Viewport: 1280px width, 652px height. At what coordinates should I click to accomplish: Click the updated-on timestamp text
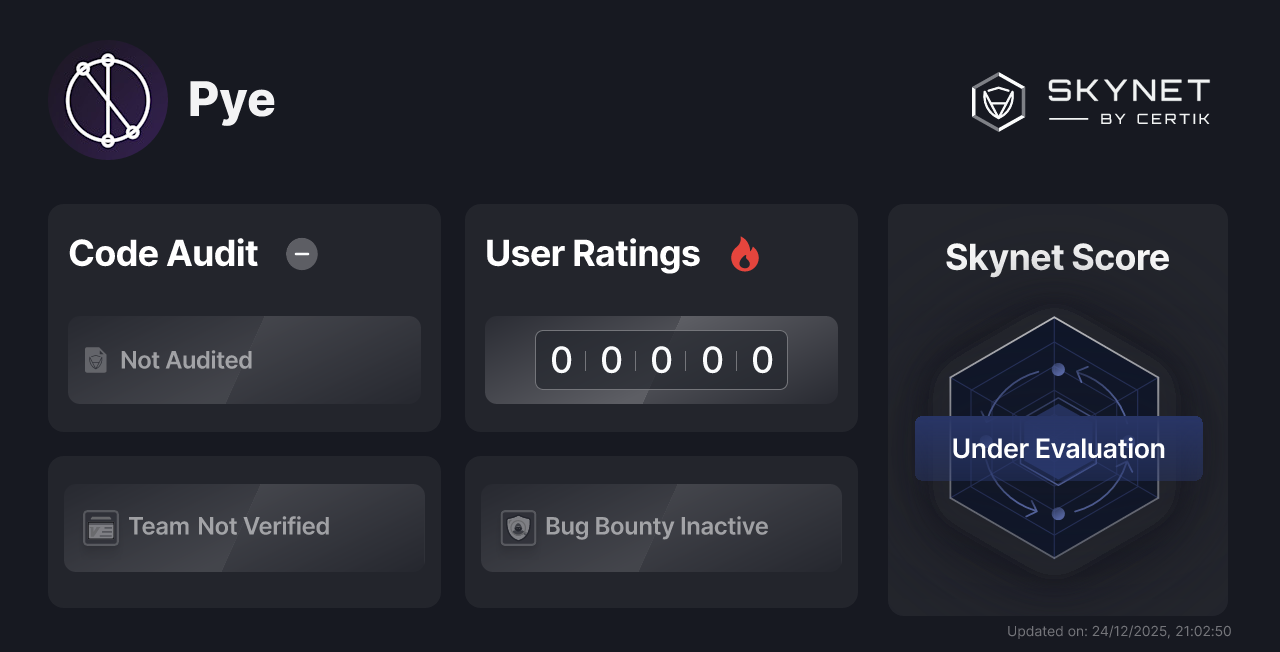pyautogui.click(x=1119, y=631)
